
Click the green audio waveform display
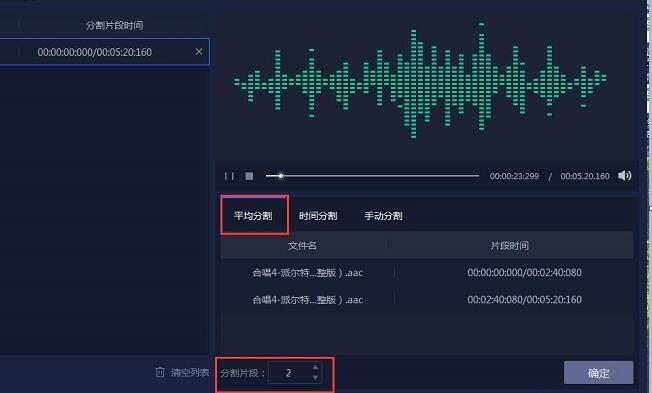pos(420,80)
